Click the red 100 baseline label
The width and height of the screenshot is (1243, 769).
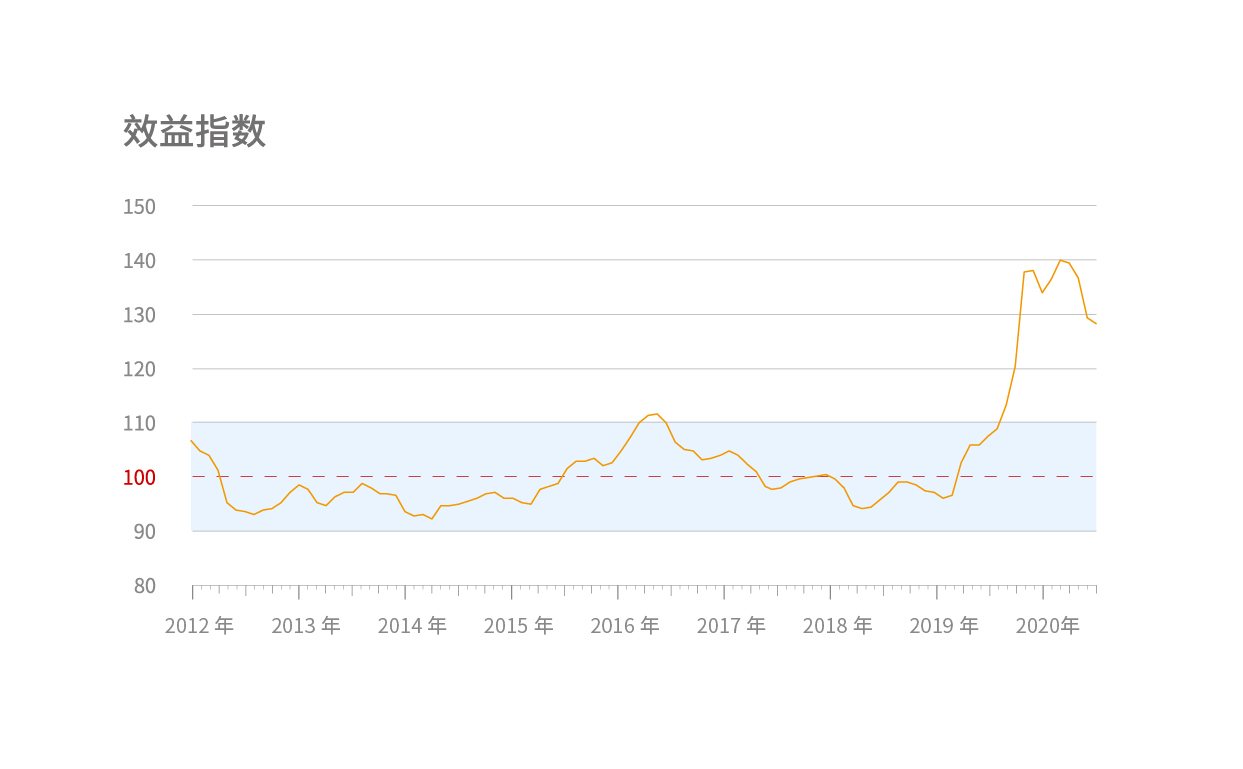coord(139,478)
